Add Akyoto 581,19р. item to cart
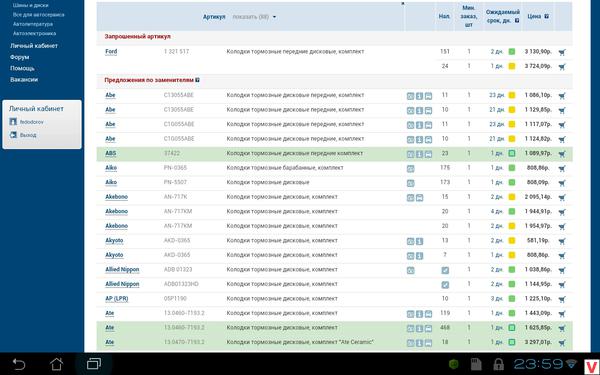 coord(562,241)
